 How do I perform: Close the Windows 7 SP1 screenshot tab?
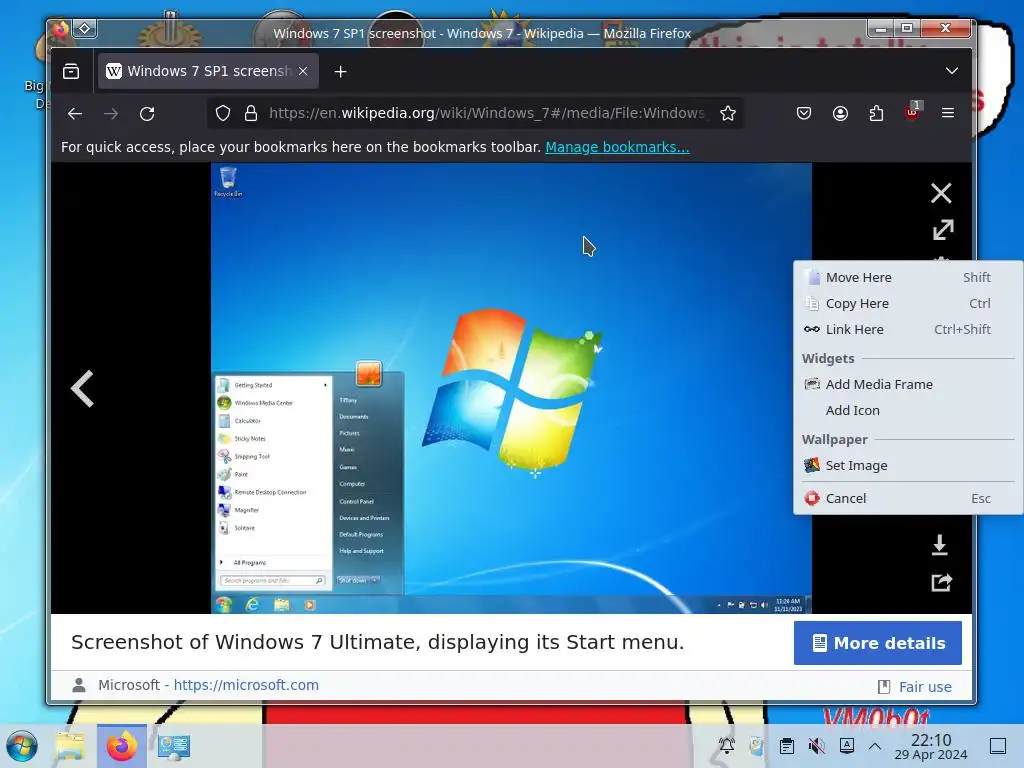(303, 71)
